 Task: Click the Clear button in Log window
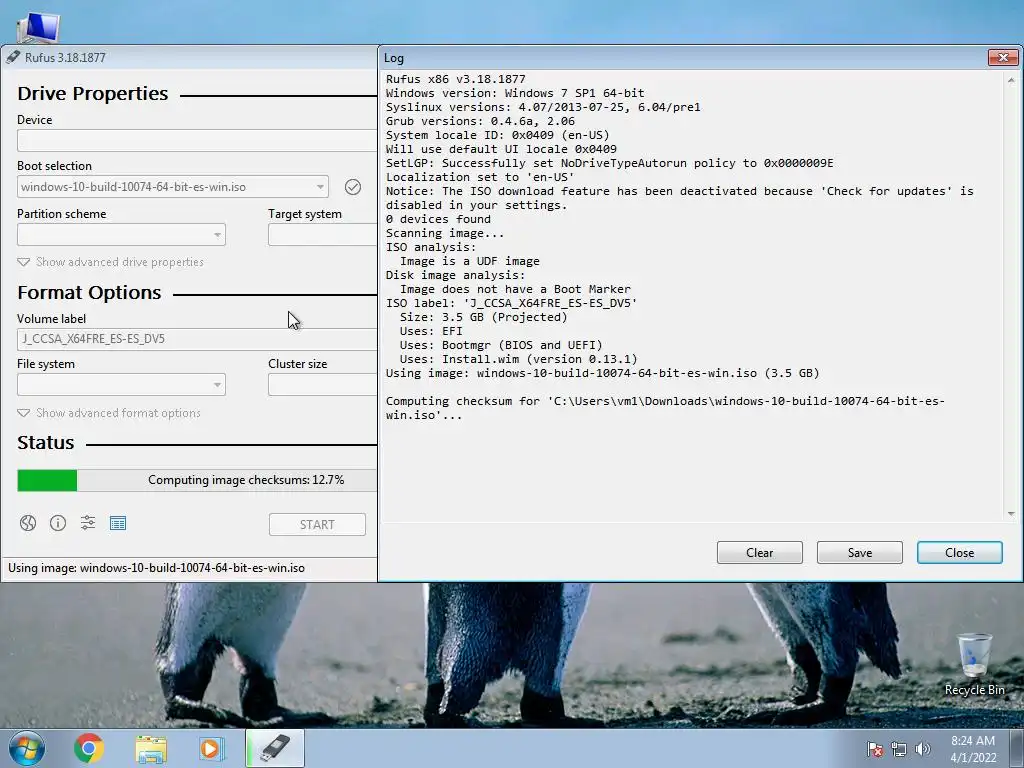click(x=760, y=552)
